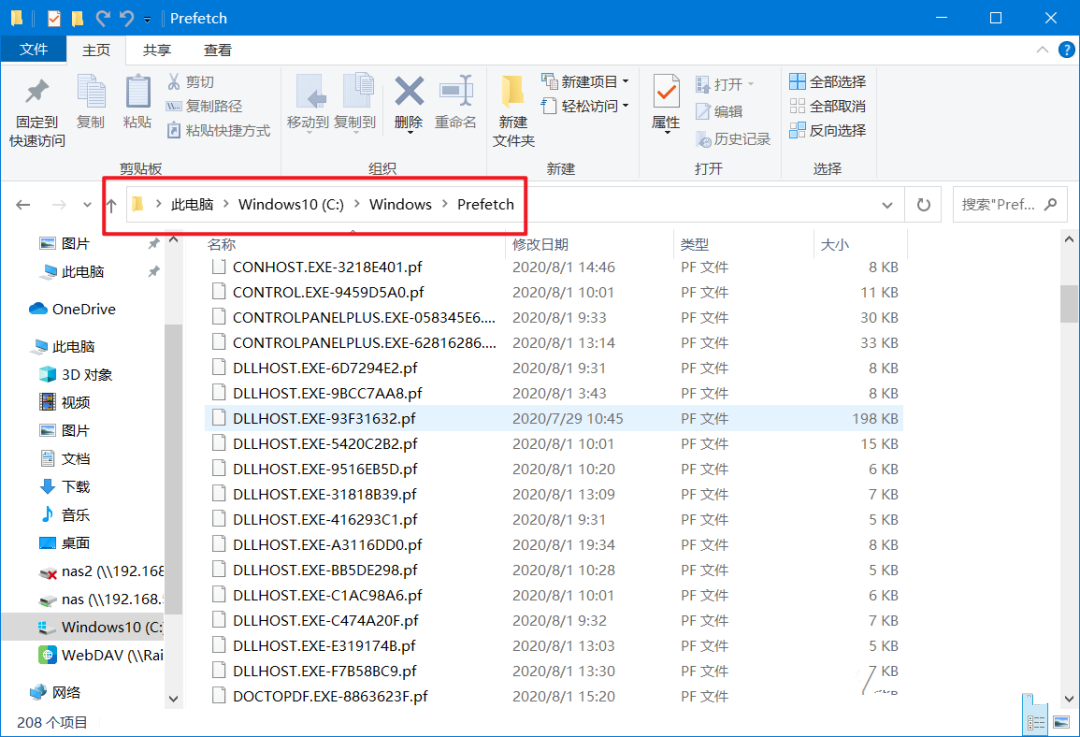The height and width of the screenshot is (737, 1080).
Task: Click the 全部选择 (Select All) icon
Action: click(x=797, y=80)
